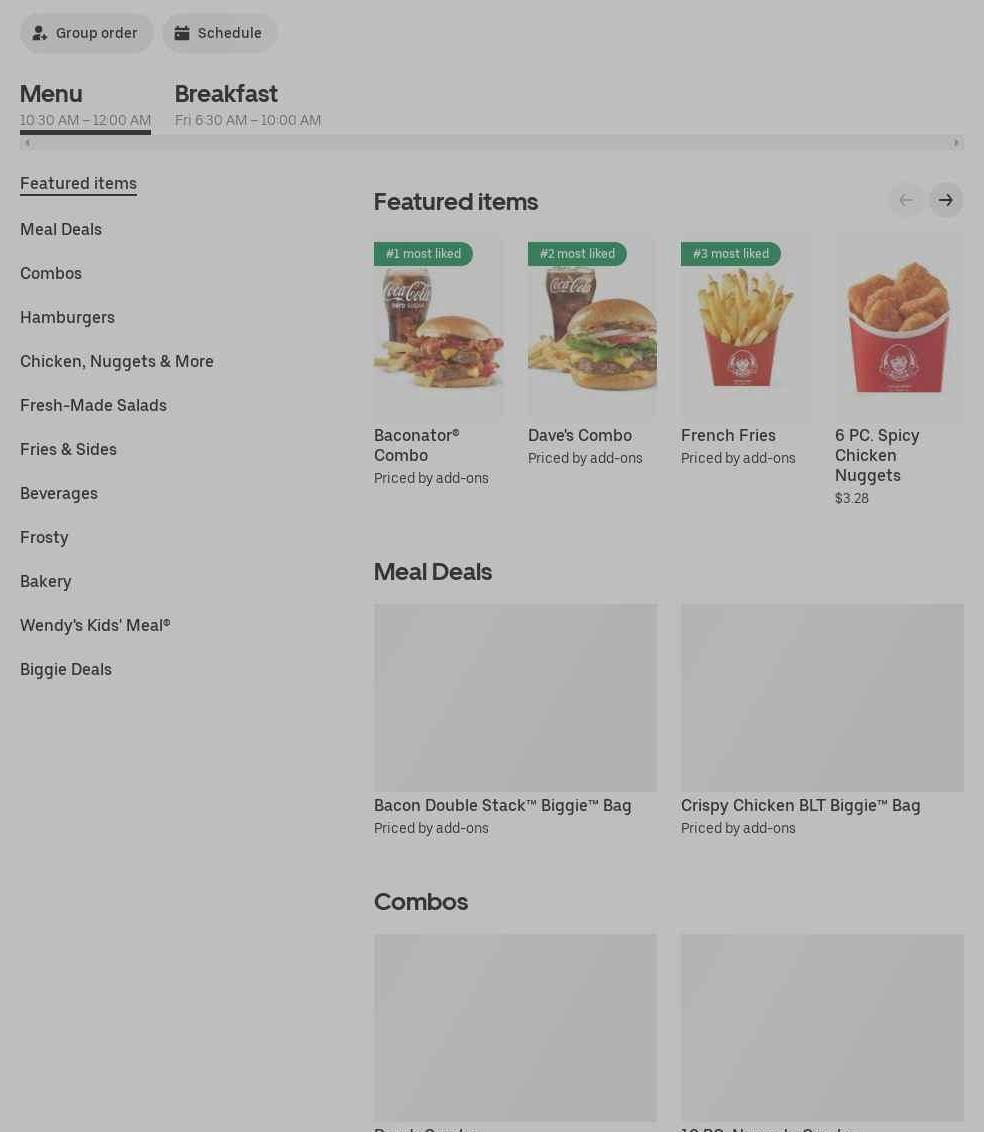984x1132 pixels.
Task: Open the Baconator Combo image
Action: coord(438,328)
